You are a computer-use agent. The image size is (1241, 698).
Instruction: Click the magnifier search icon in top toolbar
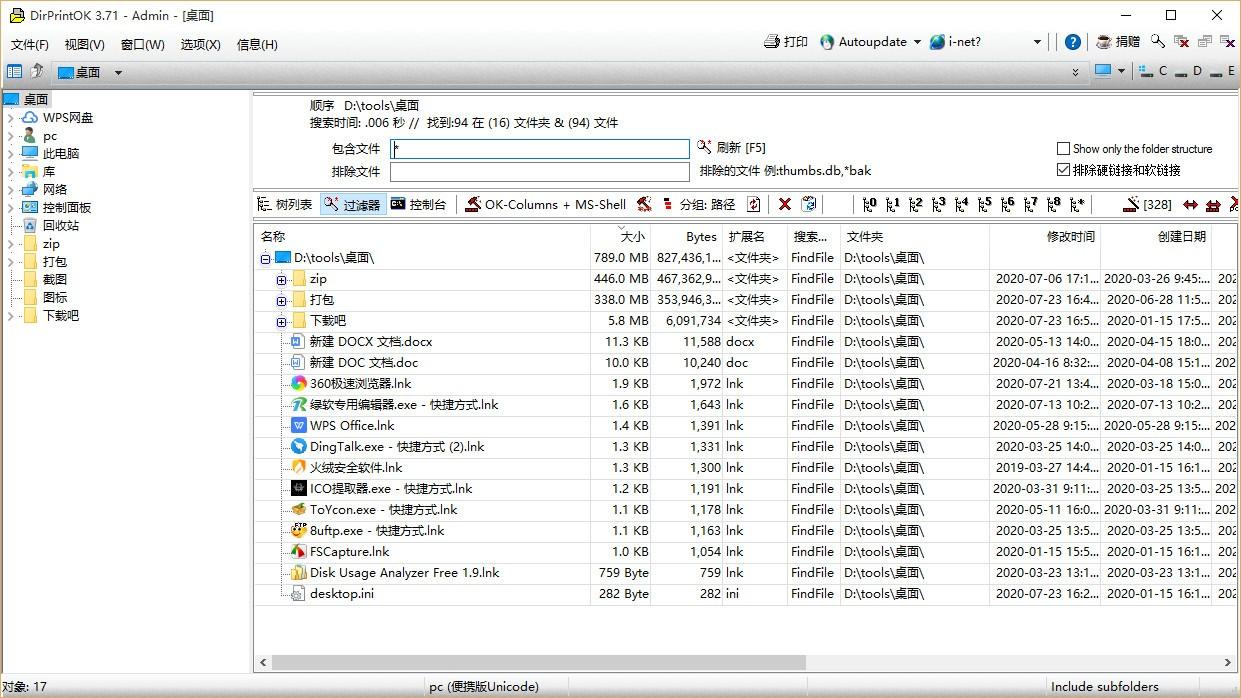1158,42
